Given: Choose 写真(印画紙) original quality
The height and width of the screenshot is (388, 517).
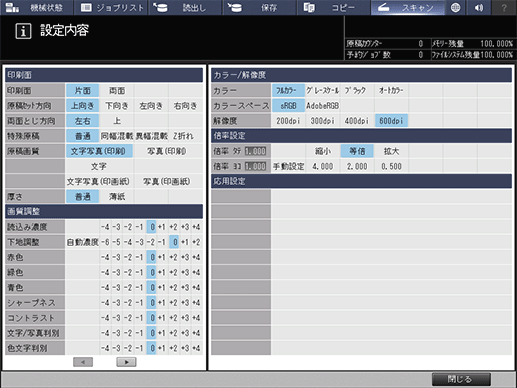Looking at the screenshot, I should coord(168,181).
